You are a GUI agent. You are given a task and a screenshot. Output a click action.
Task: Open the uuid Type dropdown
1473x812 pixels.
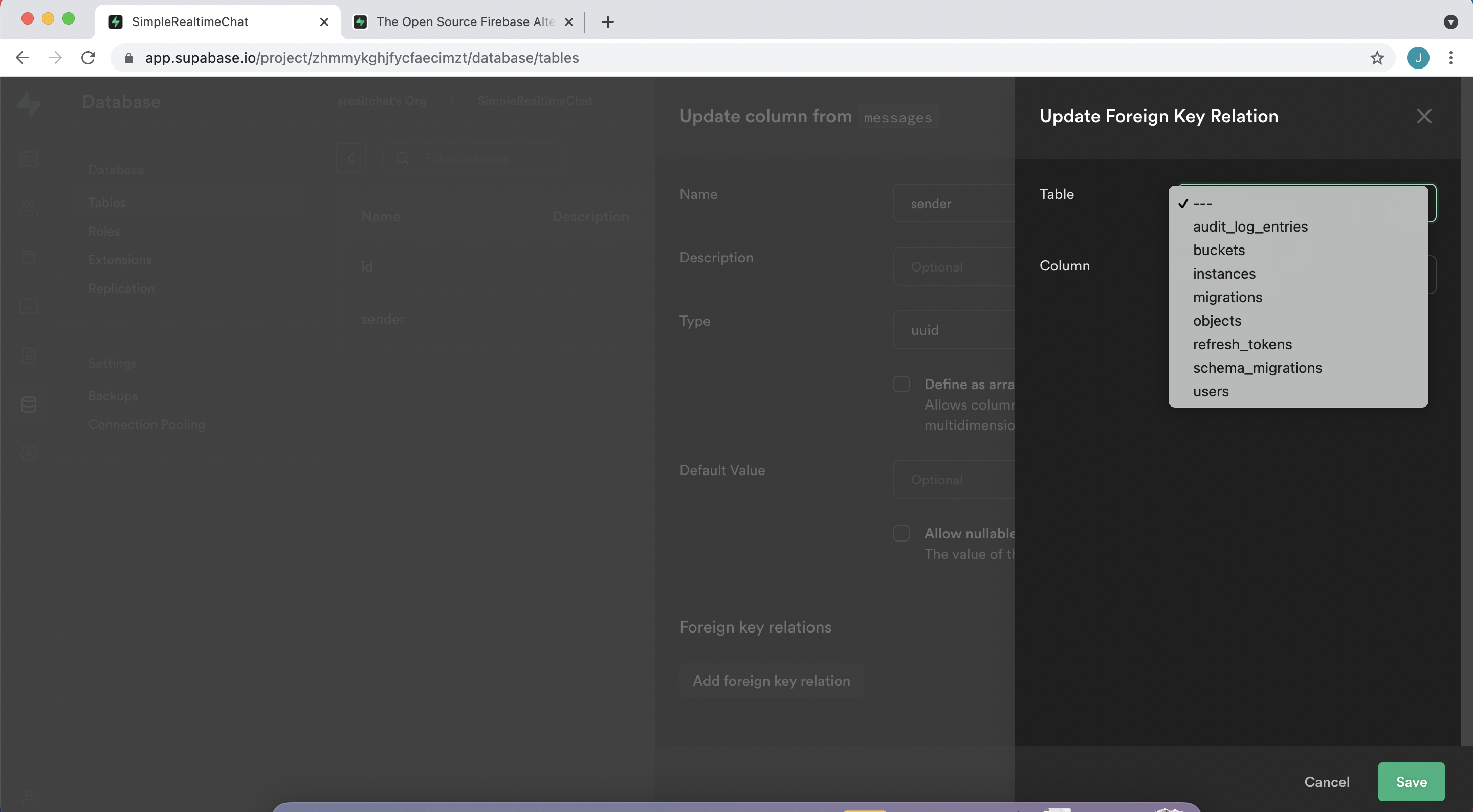[x=954, y=330]
